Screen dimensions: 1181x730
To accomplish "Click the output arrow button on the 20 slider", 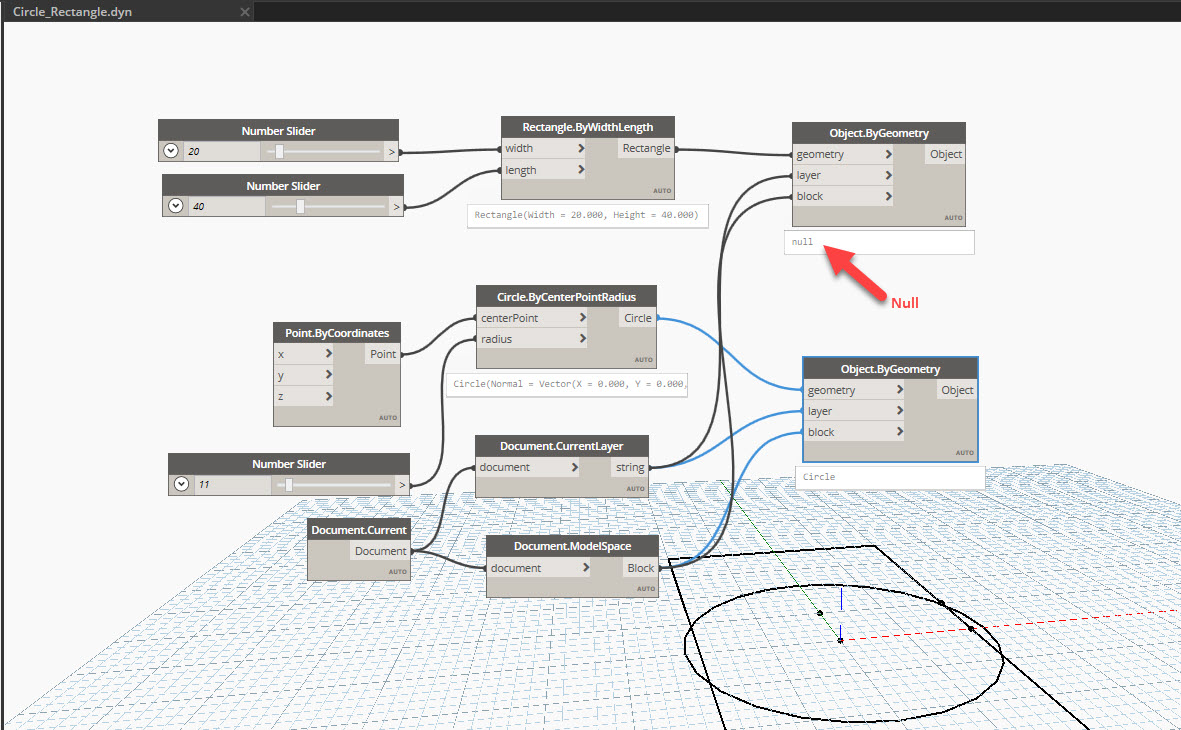I will (392, 151).
